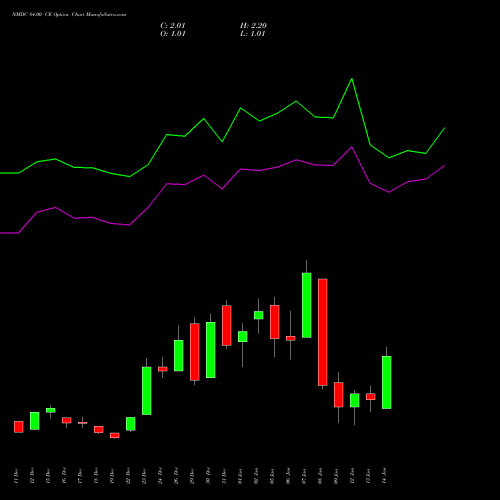Click the 11 Dec date label
Viewport: 500px width, 500px height.
tap(16, 476)
